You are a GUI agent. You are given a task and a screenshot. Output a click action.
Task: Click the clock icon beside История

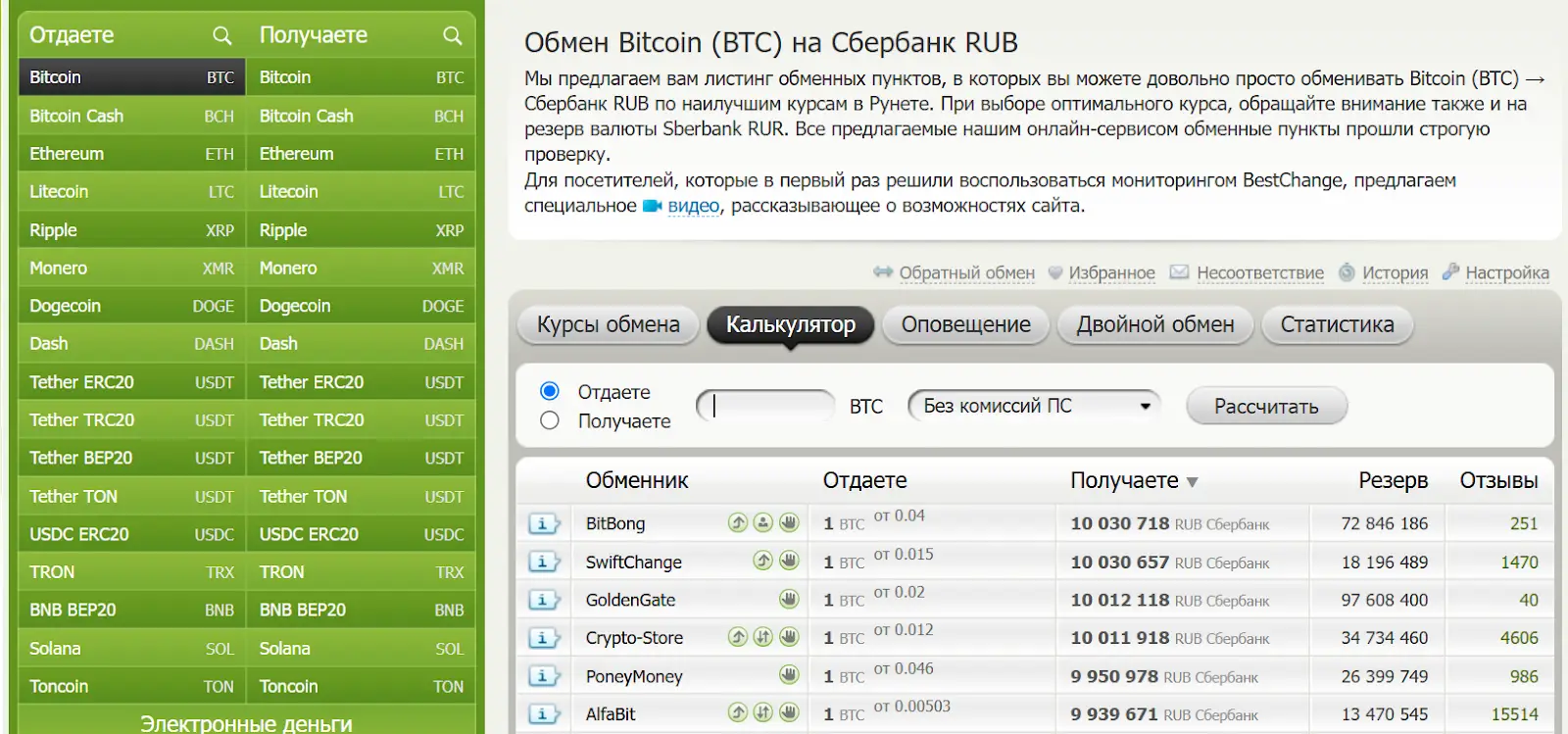(1347, 271)
